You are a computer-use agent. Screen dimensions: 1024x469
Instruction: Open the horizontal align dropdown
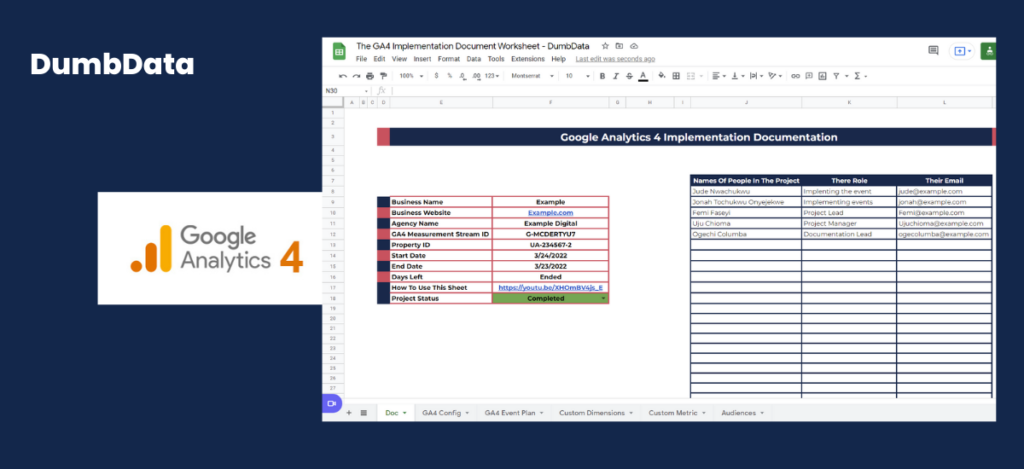718,76
